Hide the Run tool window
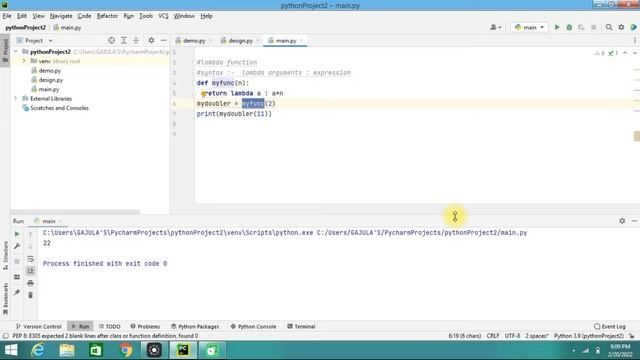Viewport: 640px width, 360px height. 634,221
